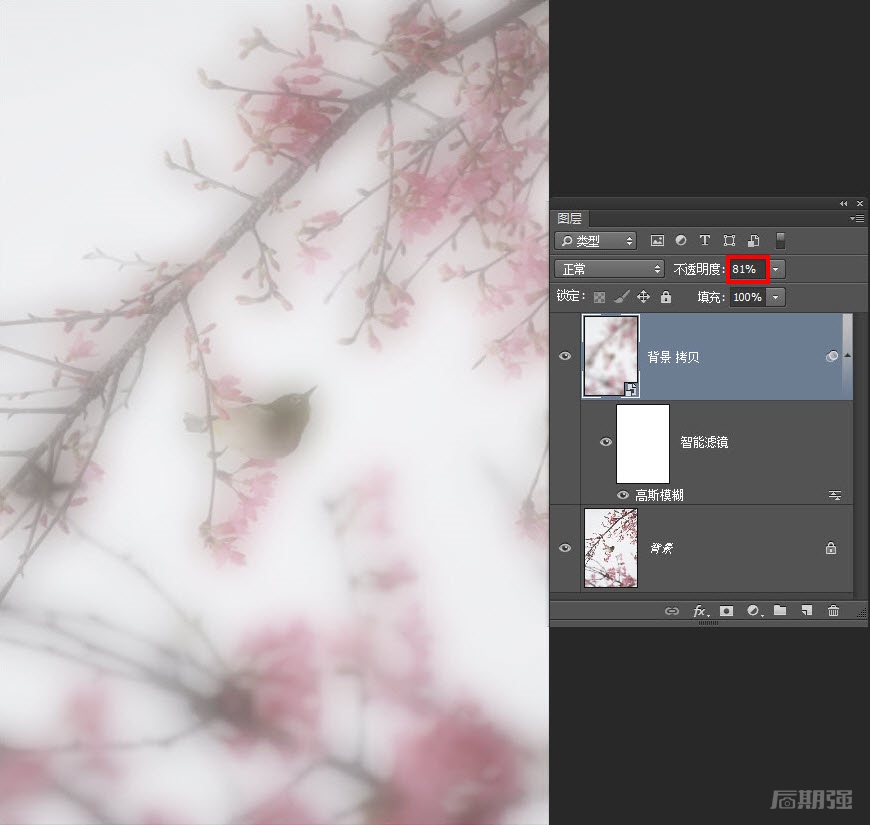The height and width of the screenshot is (825, 870).
Task: Hide the 高斯模糊 filter effect
Action: [623, 495]
